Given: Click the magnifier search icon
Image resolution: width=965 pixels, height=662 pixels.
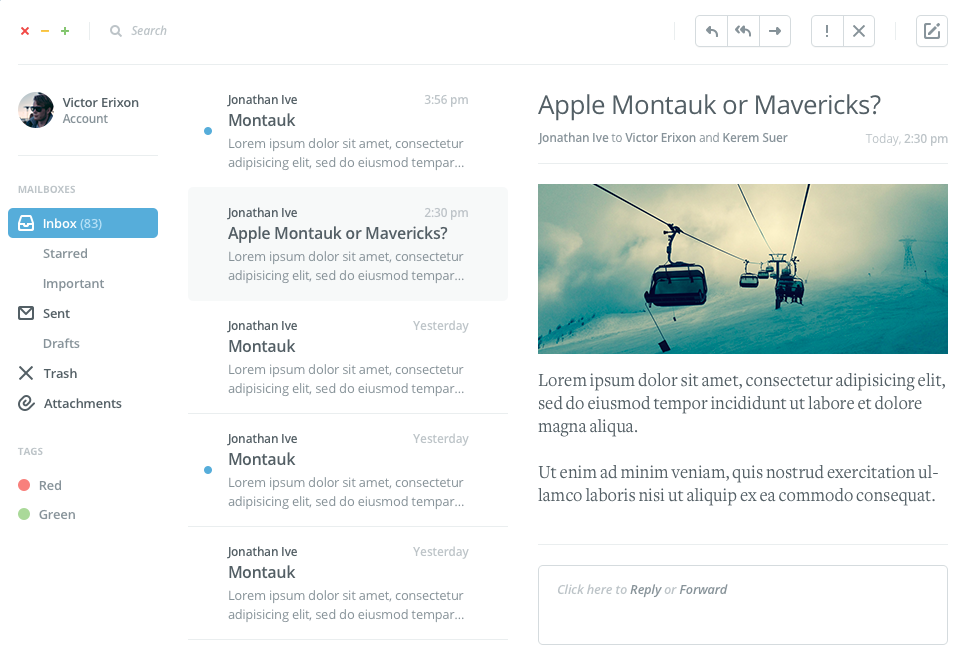Looking at the screenshot, I should (x=116, y=31).
